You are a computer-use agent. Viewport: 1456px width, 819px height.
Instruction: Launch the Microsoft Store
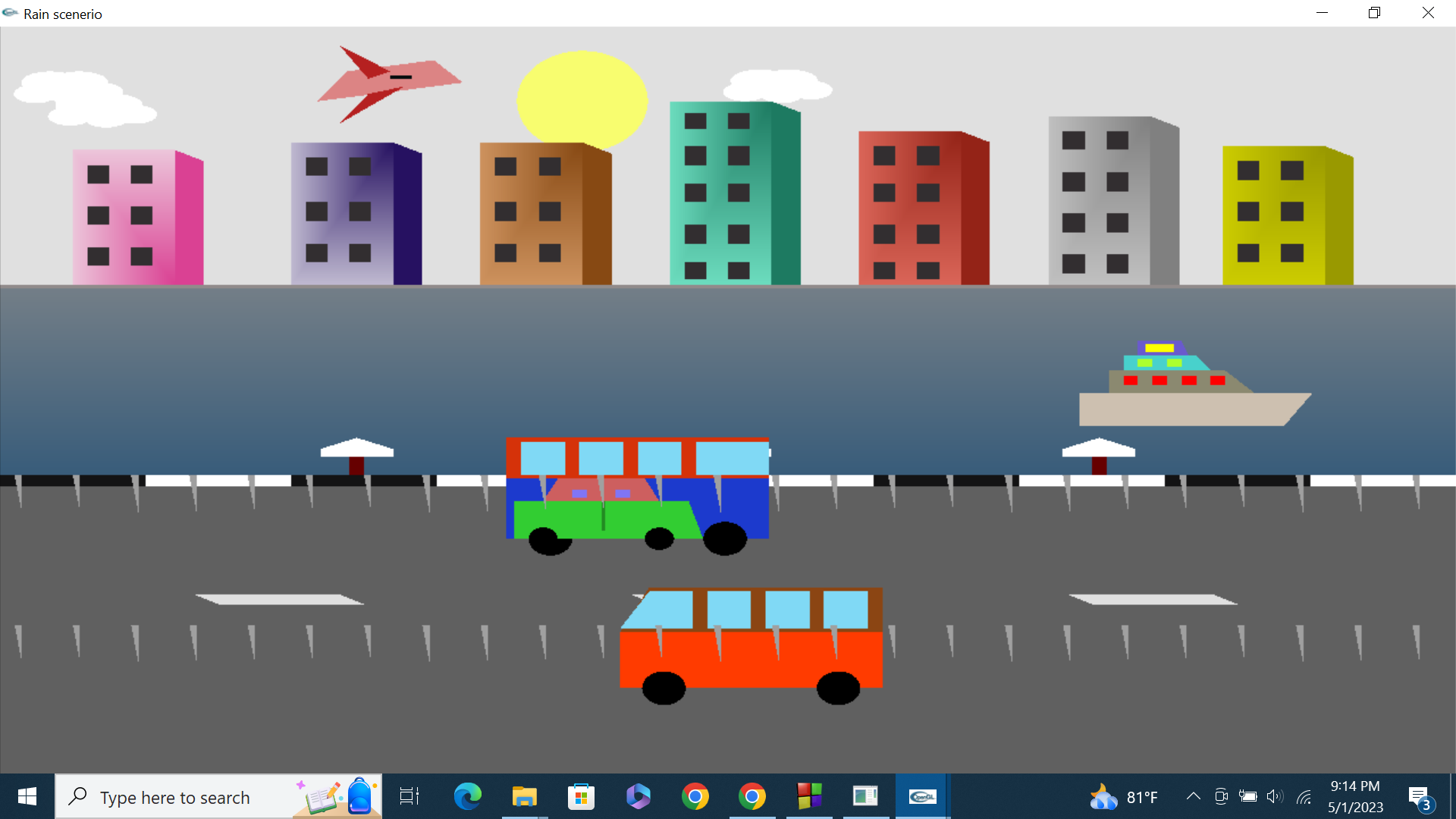point(581,796)
